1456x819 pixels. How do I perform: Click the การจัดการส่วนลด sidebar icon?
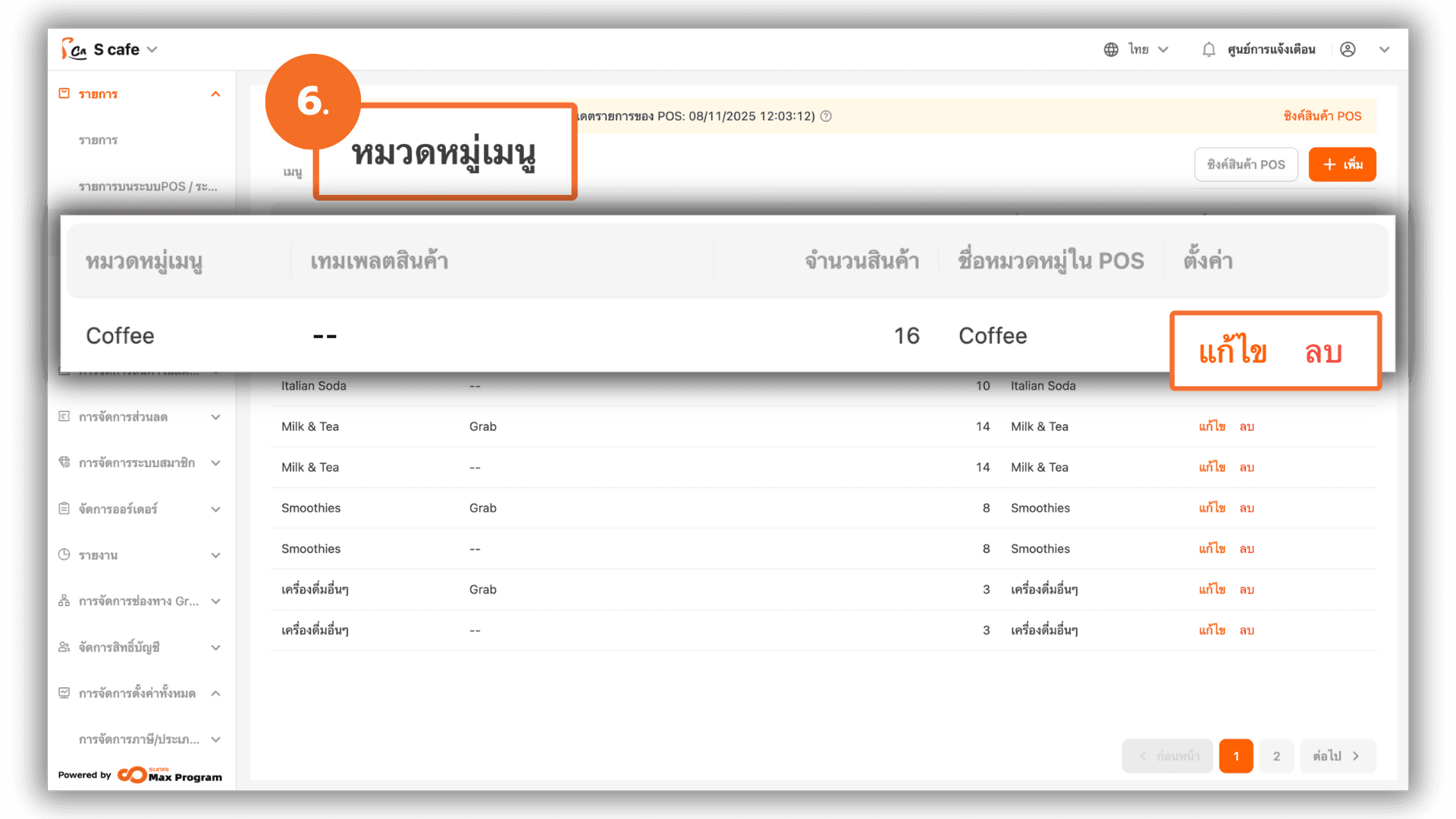point(64,416)
